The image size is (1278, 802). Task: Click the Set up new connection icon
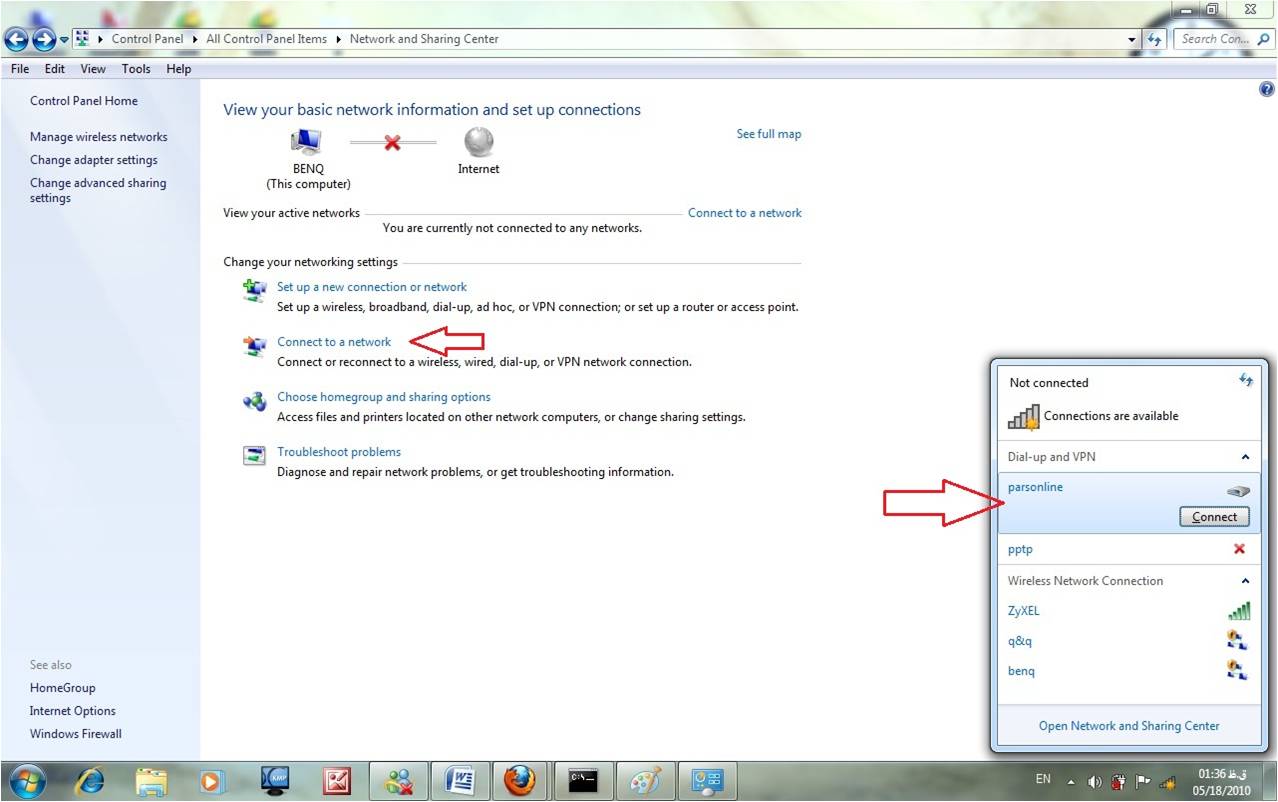point(254,291)
